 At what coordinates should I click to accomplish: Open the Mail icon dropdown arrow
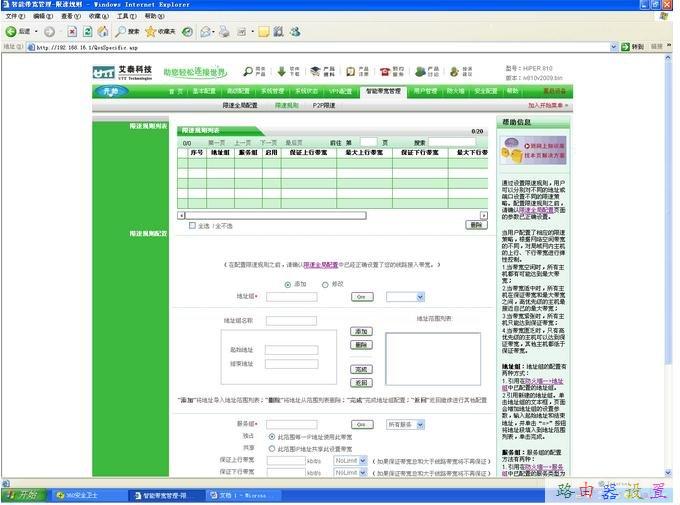[214, 32]
